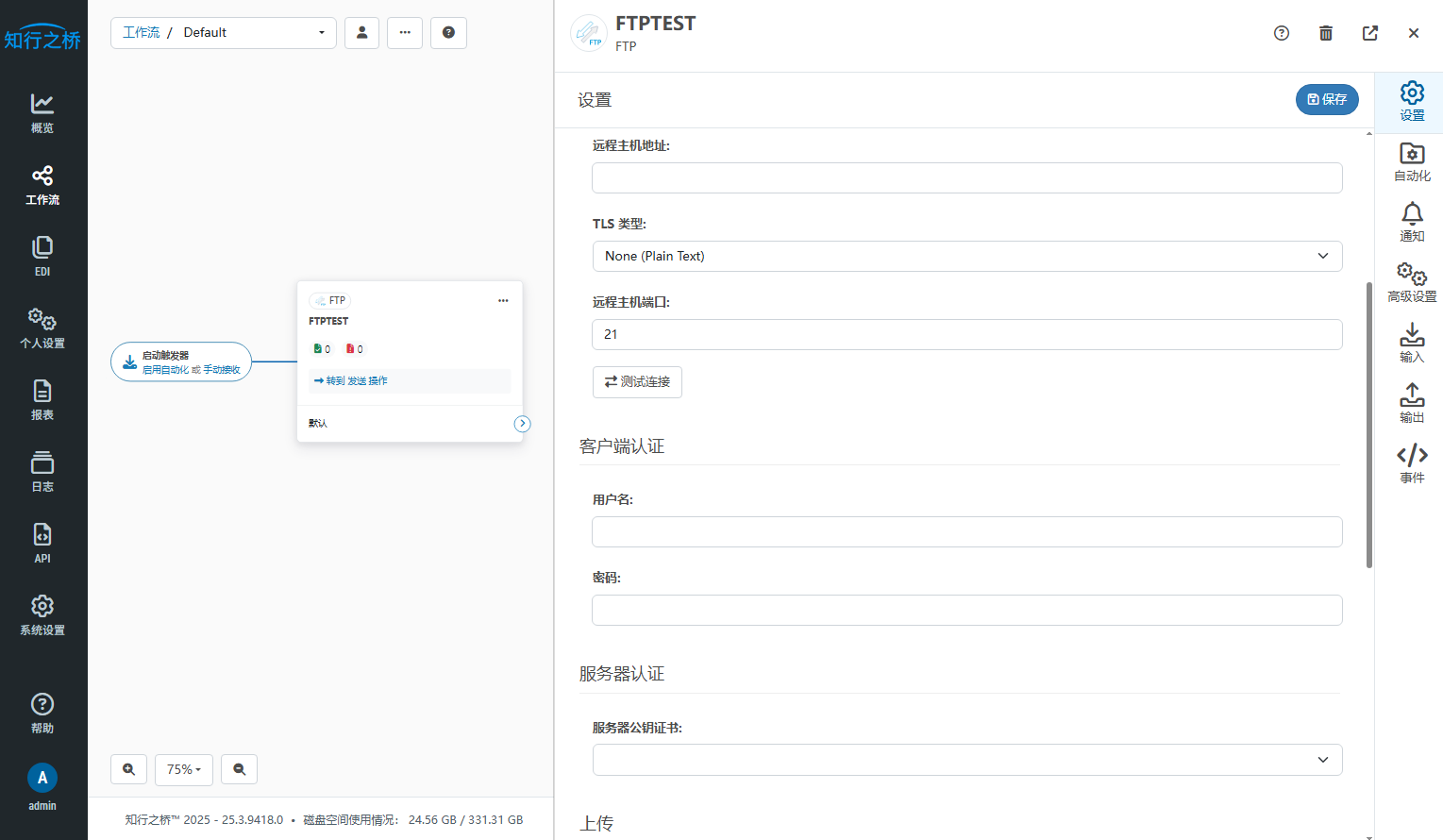Click the 保存 save button
Screen dimensions: 1443x840
(1326, 99)
